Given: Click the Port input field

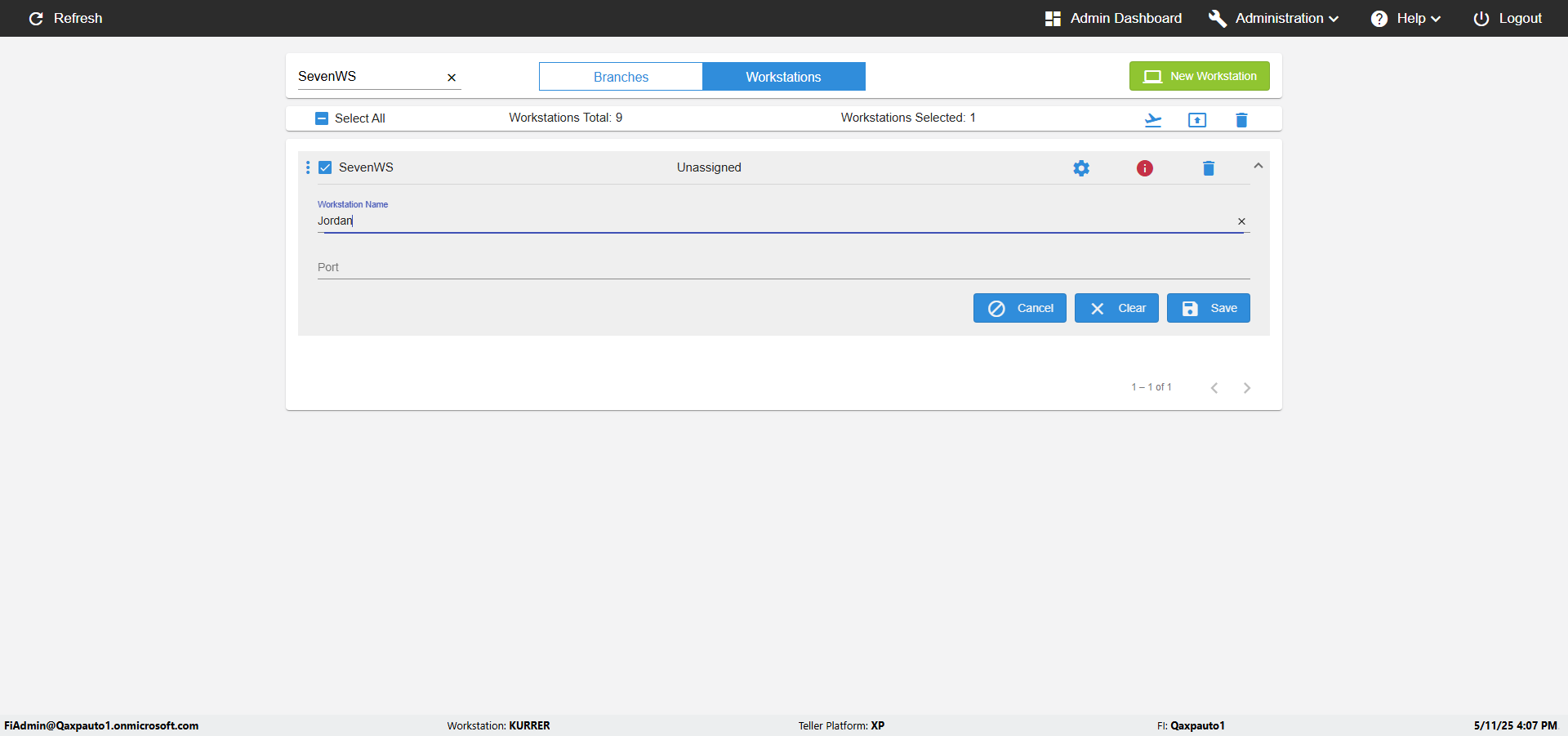Looking at the screenshot, I should click(x=784, y=267).
